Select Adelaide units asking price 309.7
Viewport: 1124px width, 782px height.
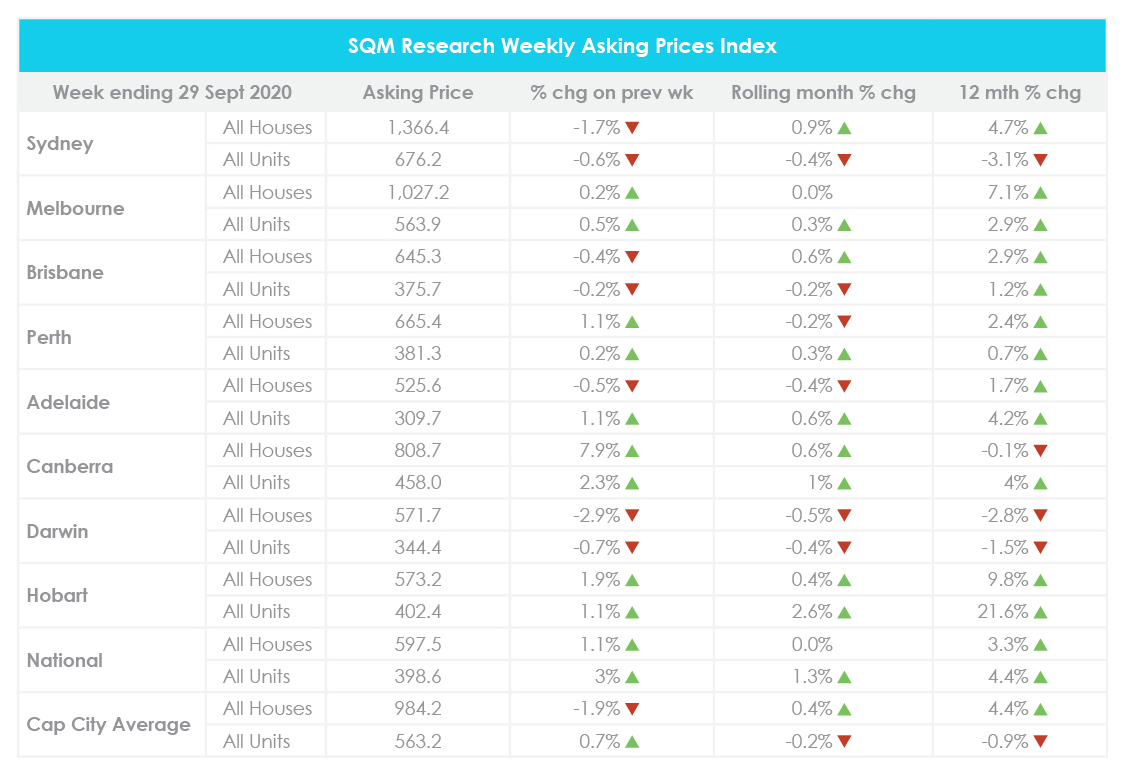pos(418,419)
